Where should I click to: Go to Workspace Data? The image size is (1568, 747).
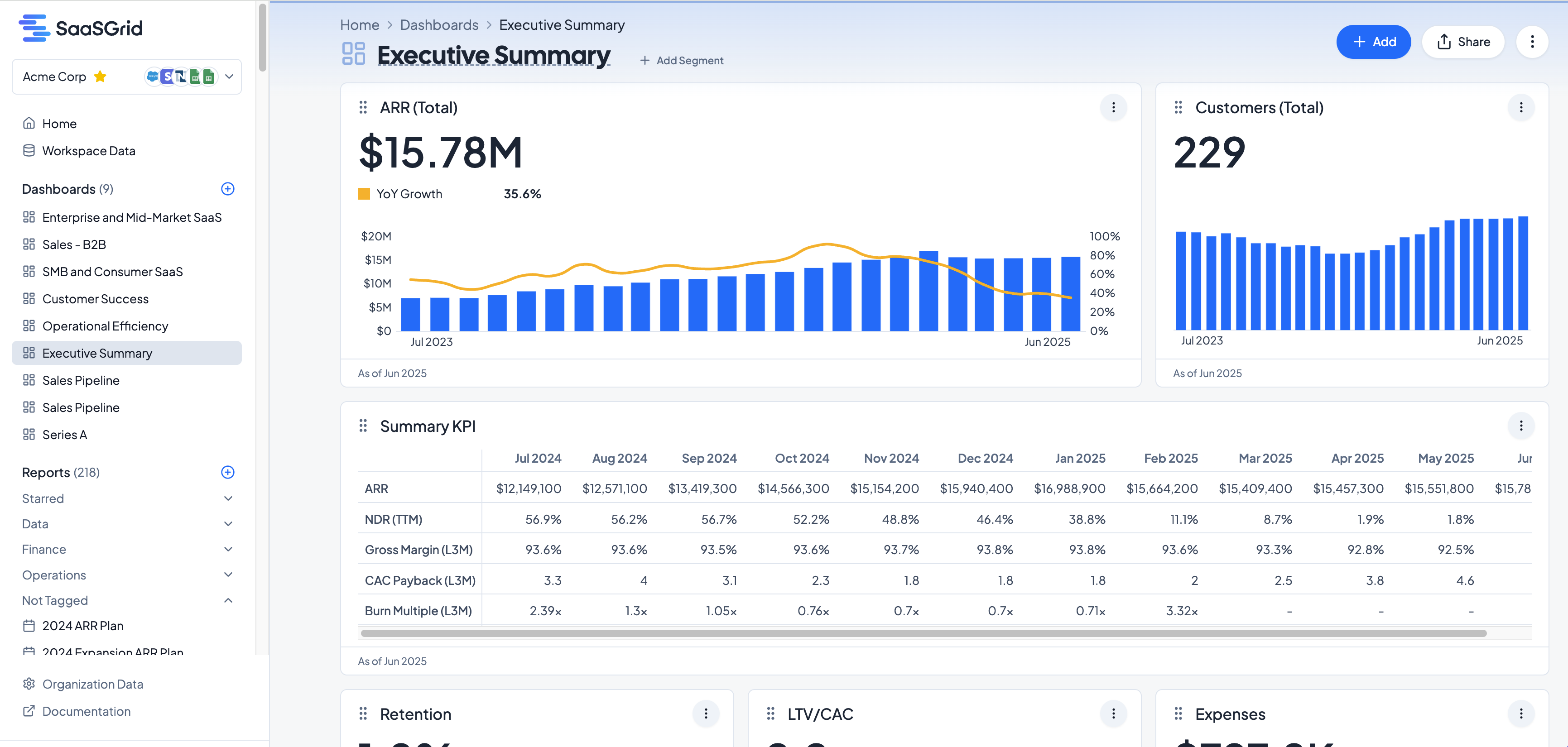coord(88,151)
